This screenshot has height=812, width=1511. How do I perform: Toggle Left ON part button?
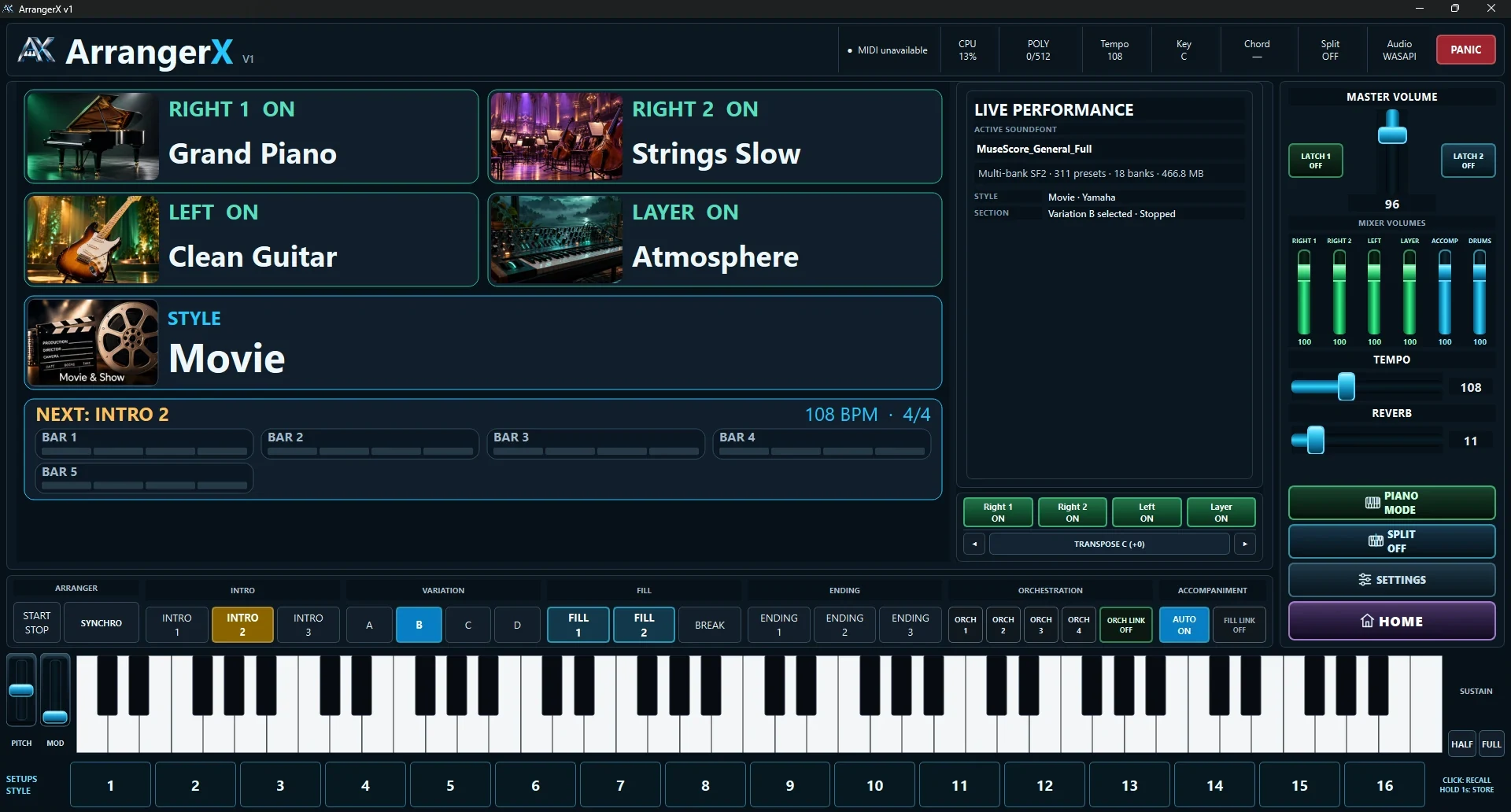[1147, 512]
